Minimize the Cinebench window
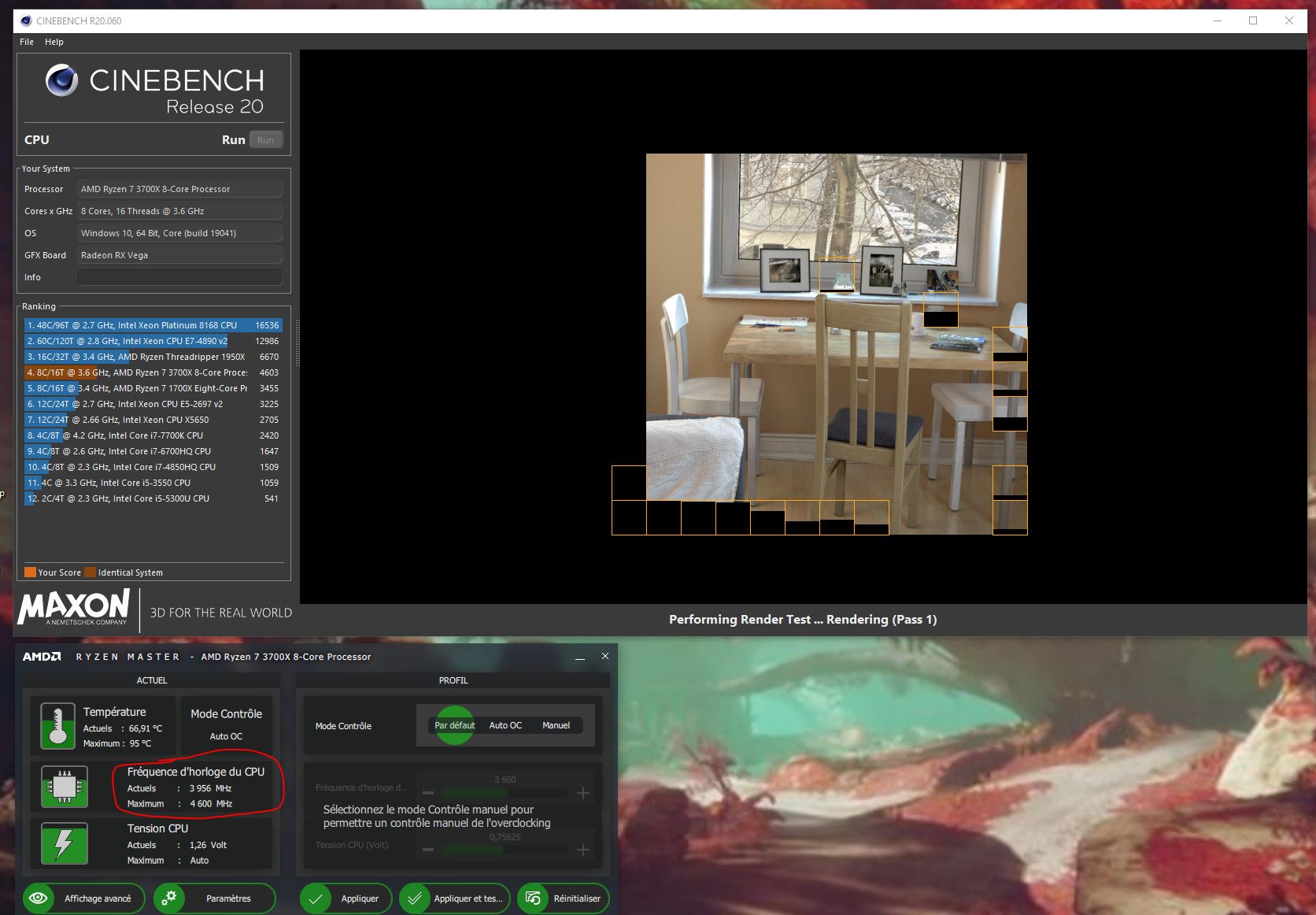 pos(1218,20)
